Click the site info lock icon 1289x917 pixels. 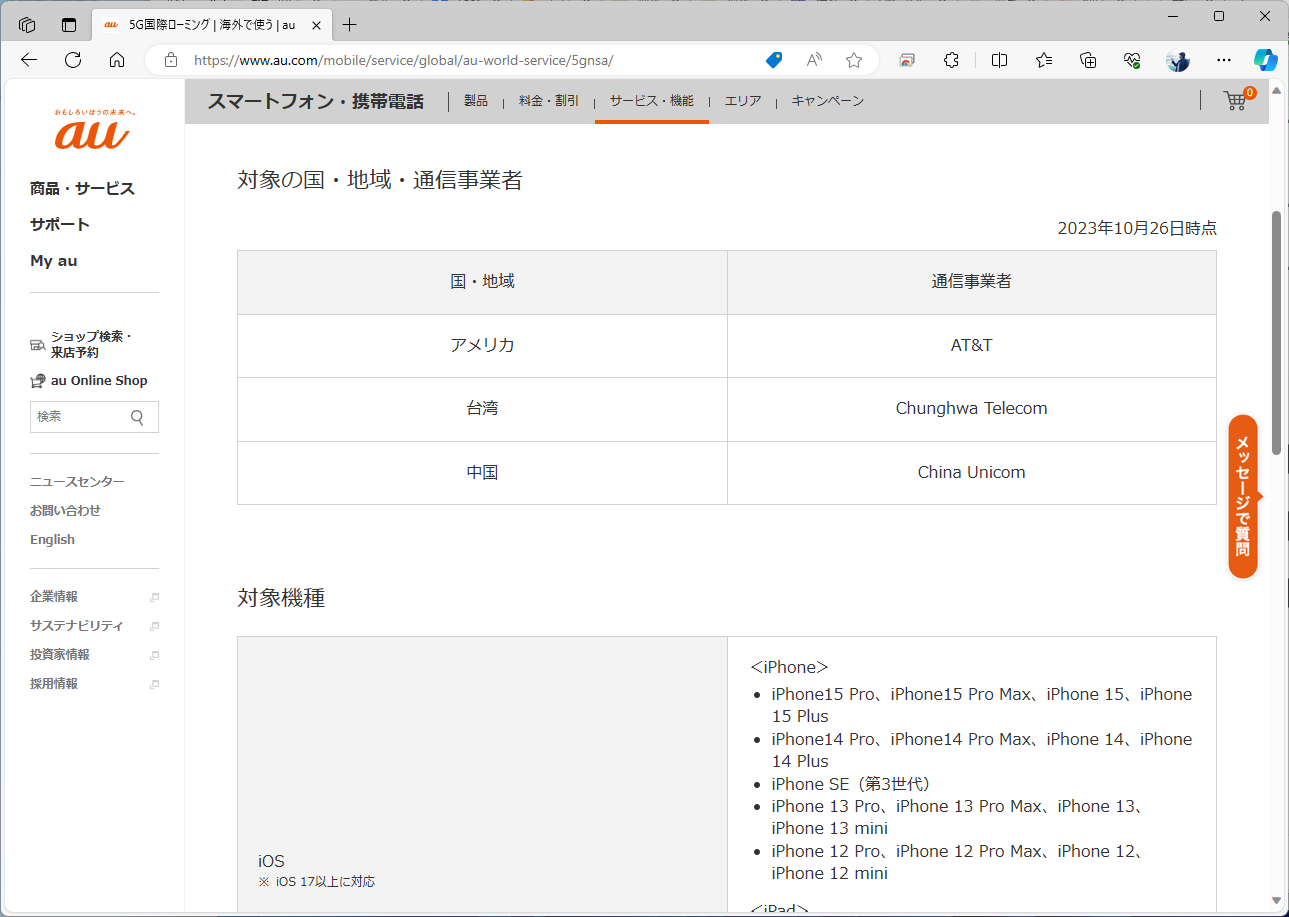[171, 60]
